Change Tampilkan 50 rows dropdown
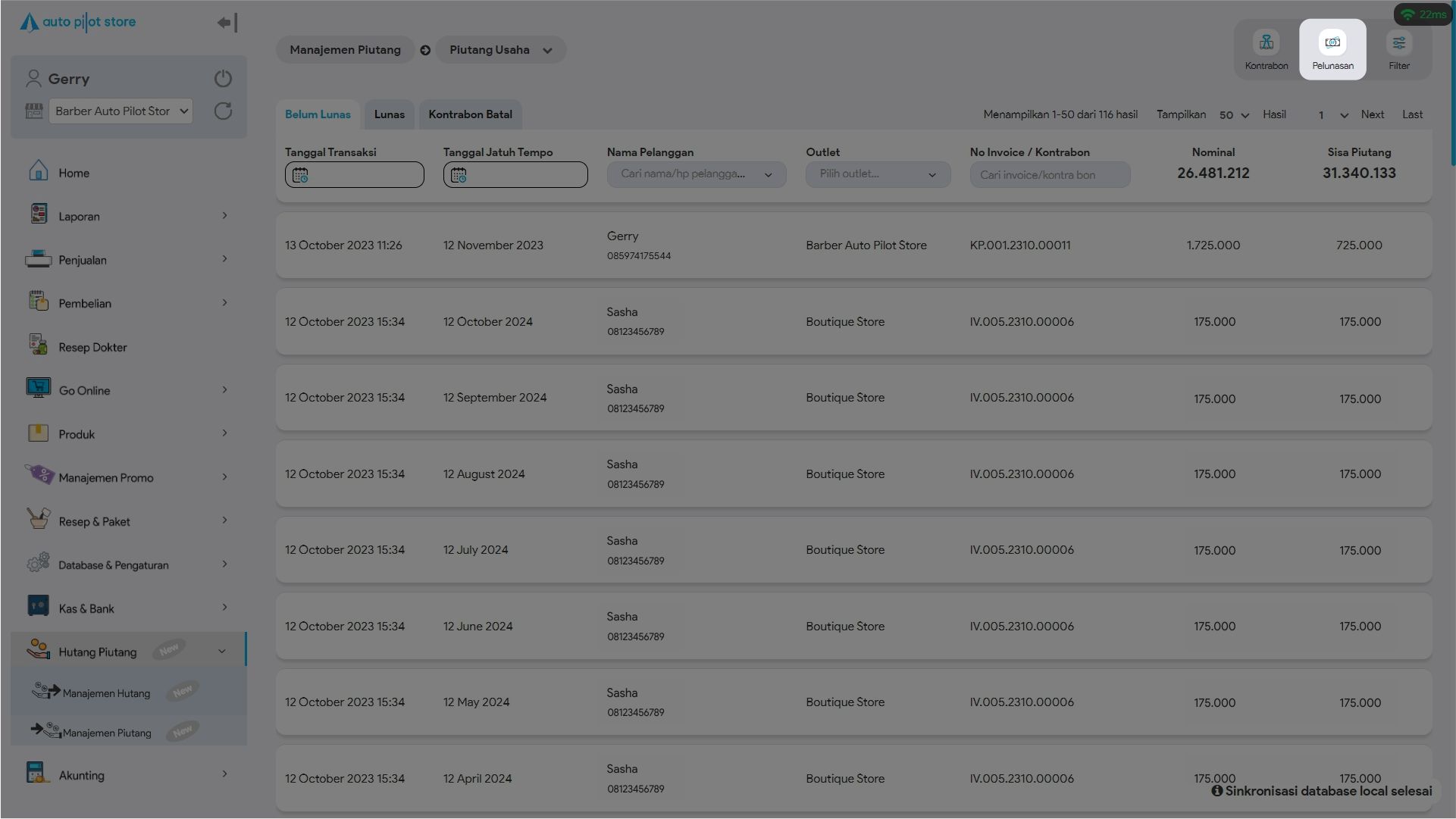The height and width of the screenshot is (819, 1456). [1233, 115]
